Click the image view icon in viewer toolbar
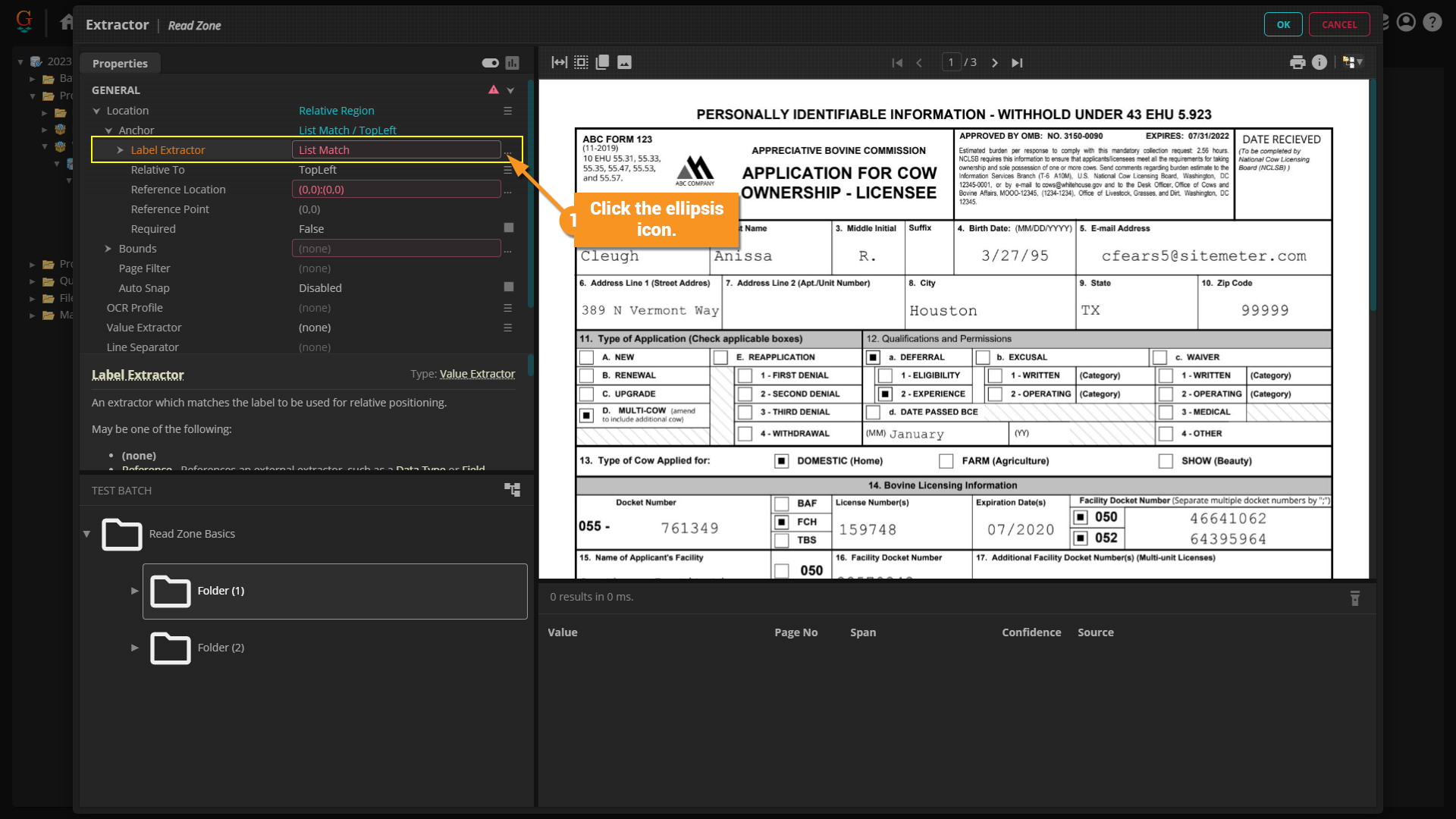Viewport: 1456px width, 819px height. [624, 63]
